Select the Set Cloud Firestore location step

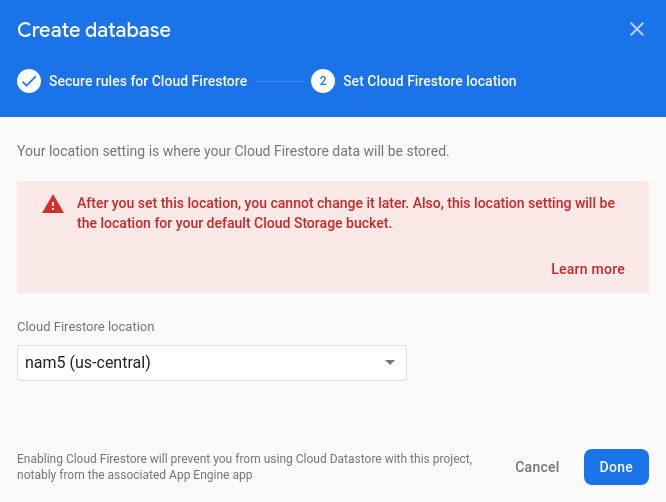pyautogui.click(x=429, y=81)
